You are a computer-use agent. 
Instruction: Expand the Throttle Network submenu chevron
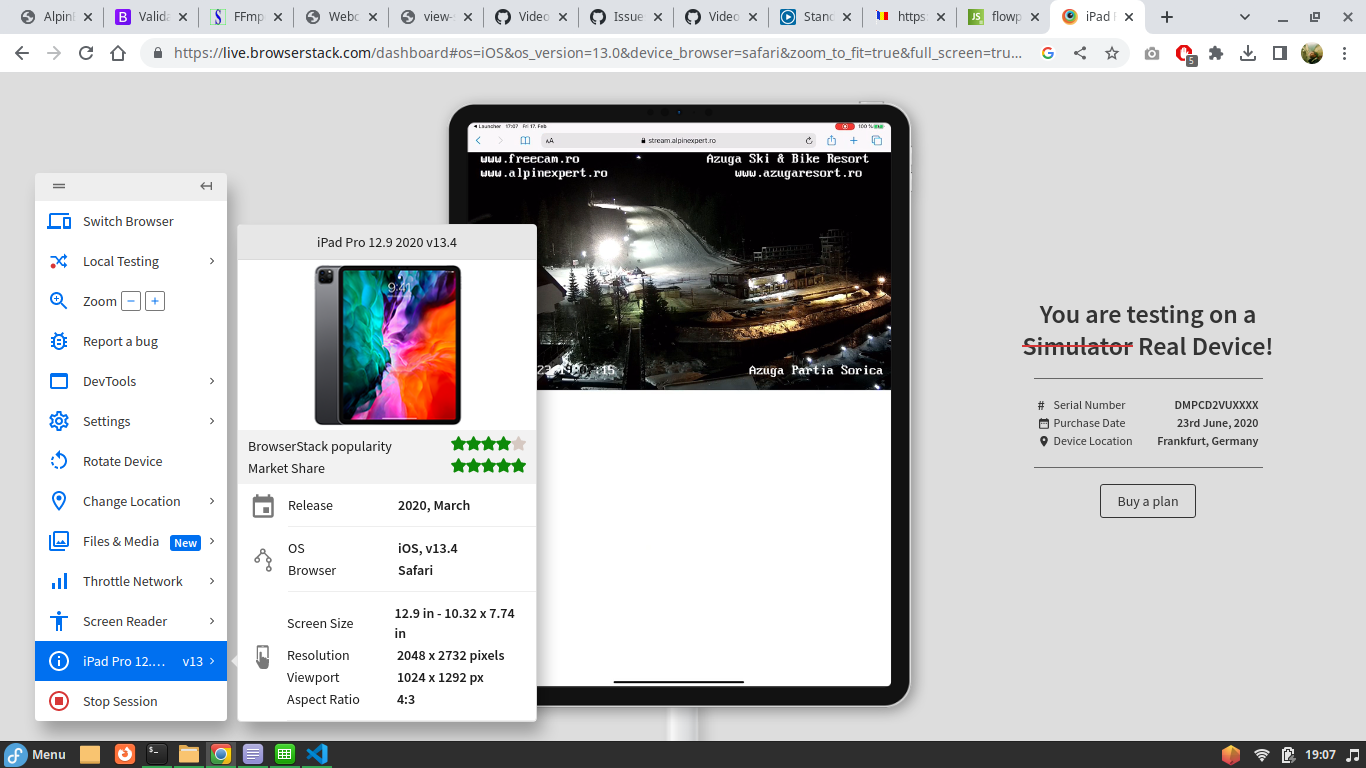(x=212, y=581)
